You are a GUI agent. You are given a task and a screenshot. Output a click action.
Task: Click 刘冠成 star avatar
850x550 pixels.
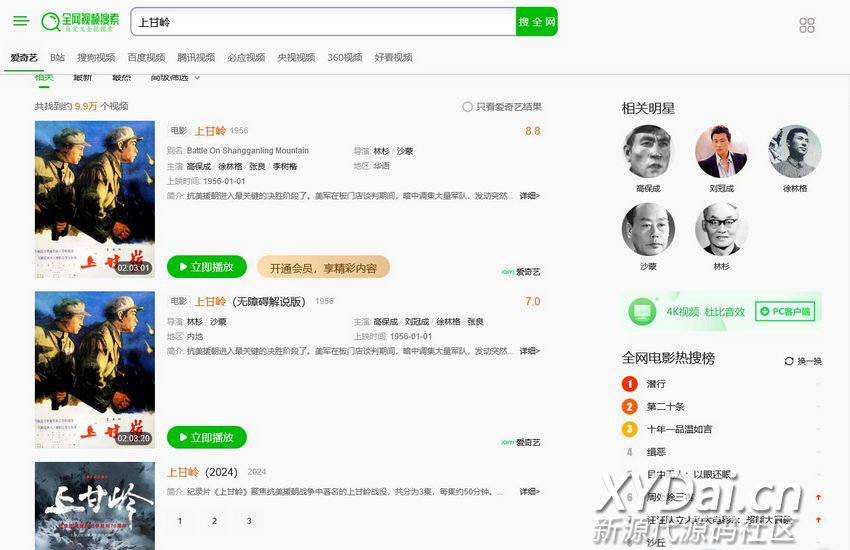722,152
